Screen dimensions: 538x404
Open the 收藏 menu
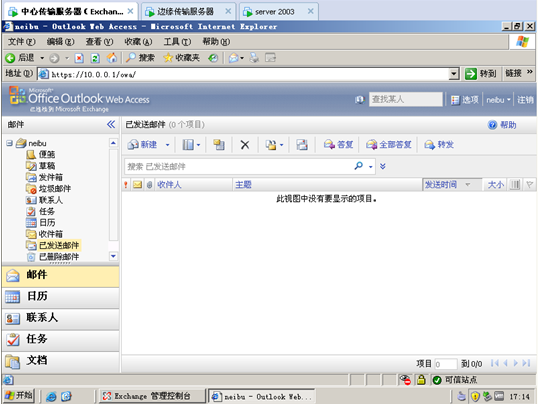[x=138, y=42]
